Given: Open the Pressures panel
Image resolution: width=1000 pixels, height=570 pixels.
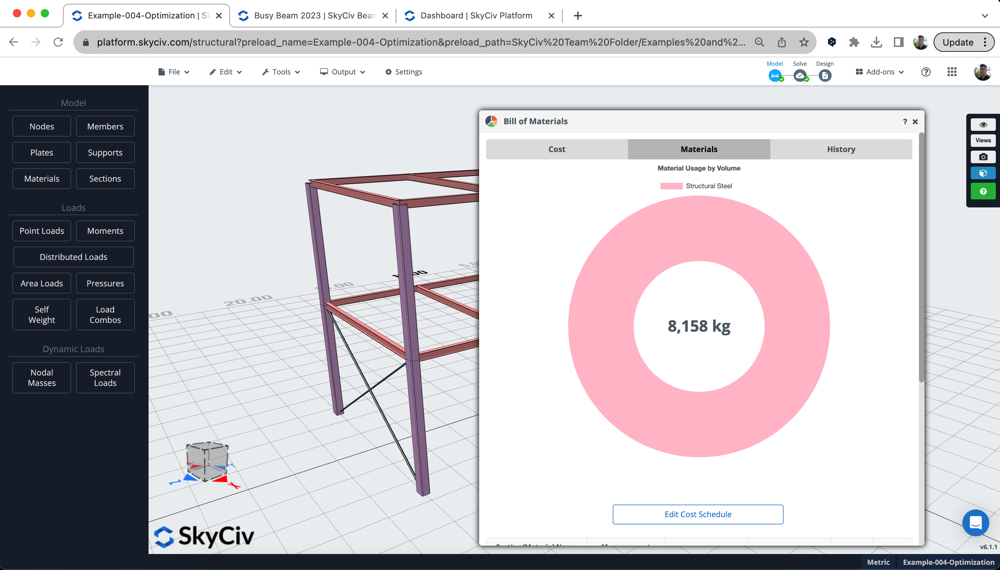Looking at the screenshot, I should coord(105,283).
